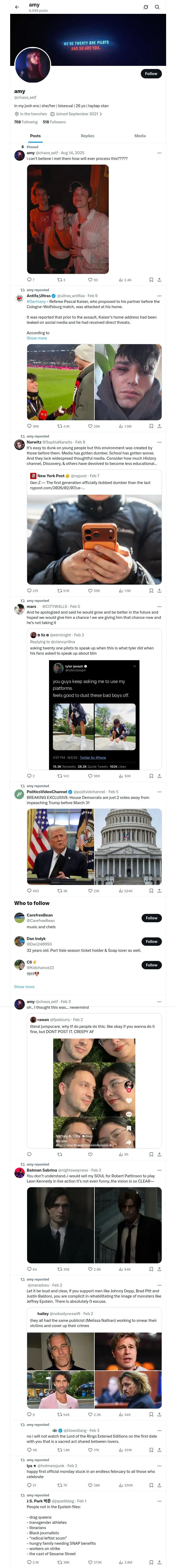The image size is (176, 1568).
Task: Switch to the Media tab
Action: 140,136
